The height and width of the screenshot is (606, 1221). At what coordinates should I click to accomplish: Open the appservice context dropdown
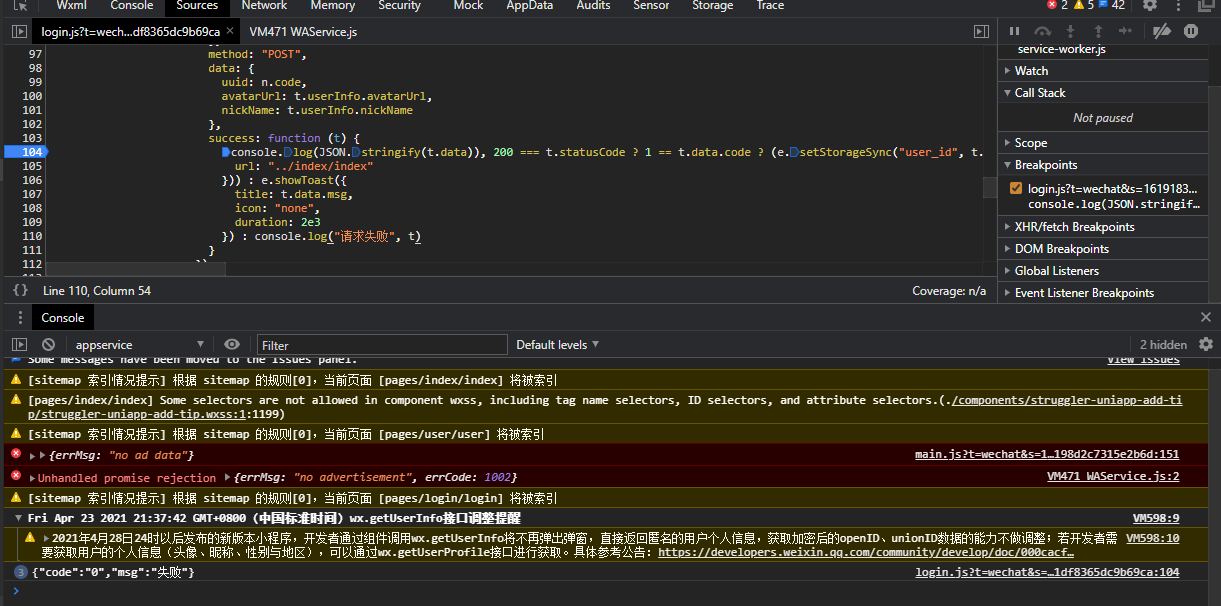click(x=139, y=345)
